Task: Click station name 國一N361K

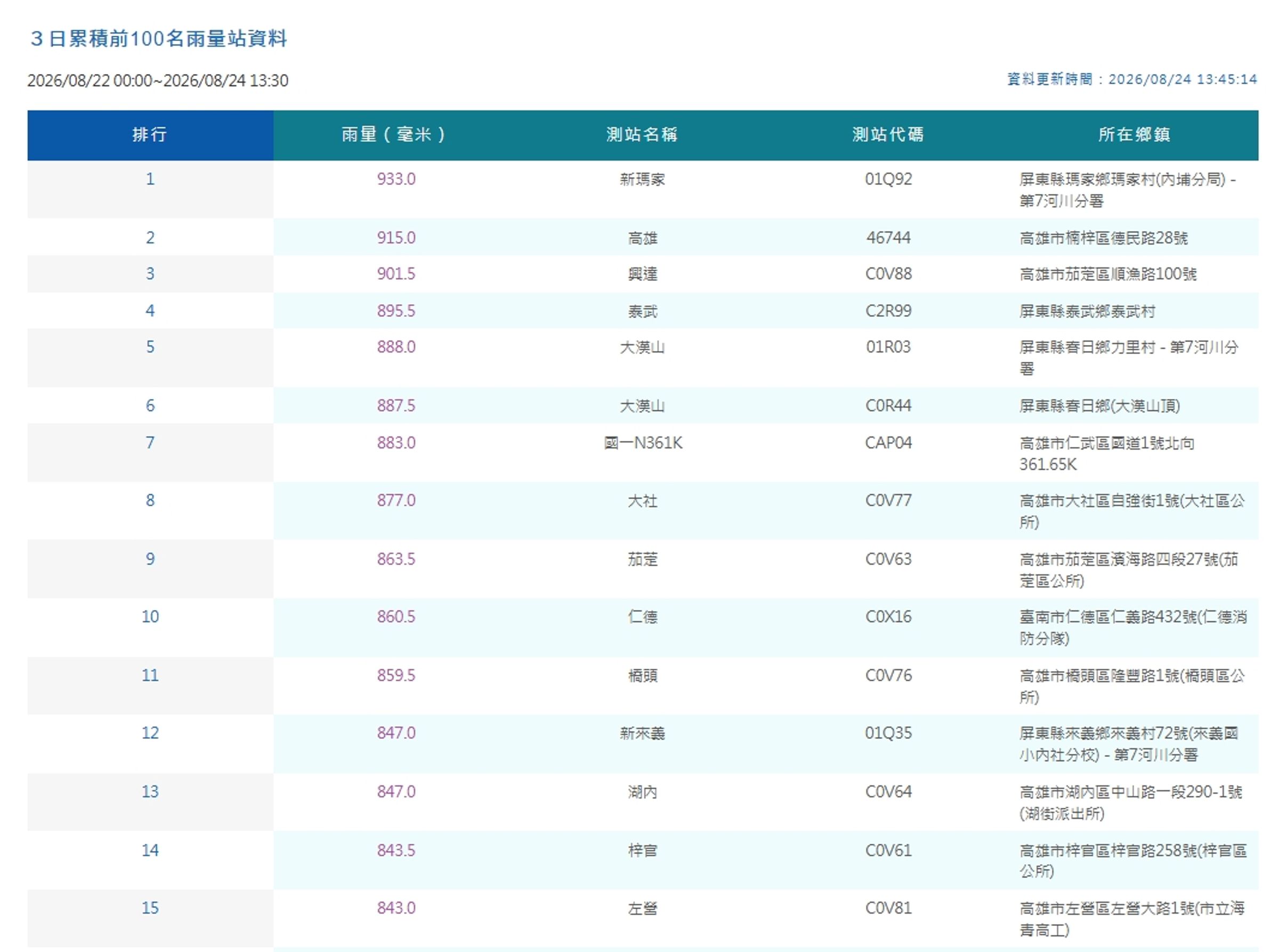Action: [643, 443]
